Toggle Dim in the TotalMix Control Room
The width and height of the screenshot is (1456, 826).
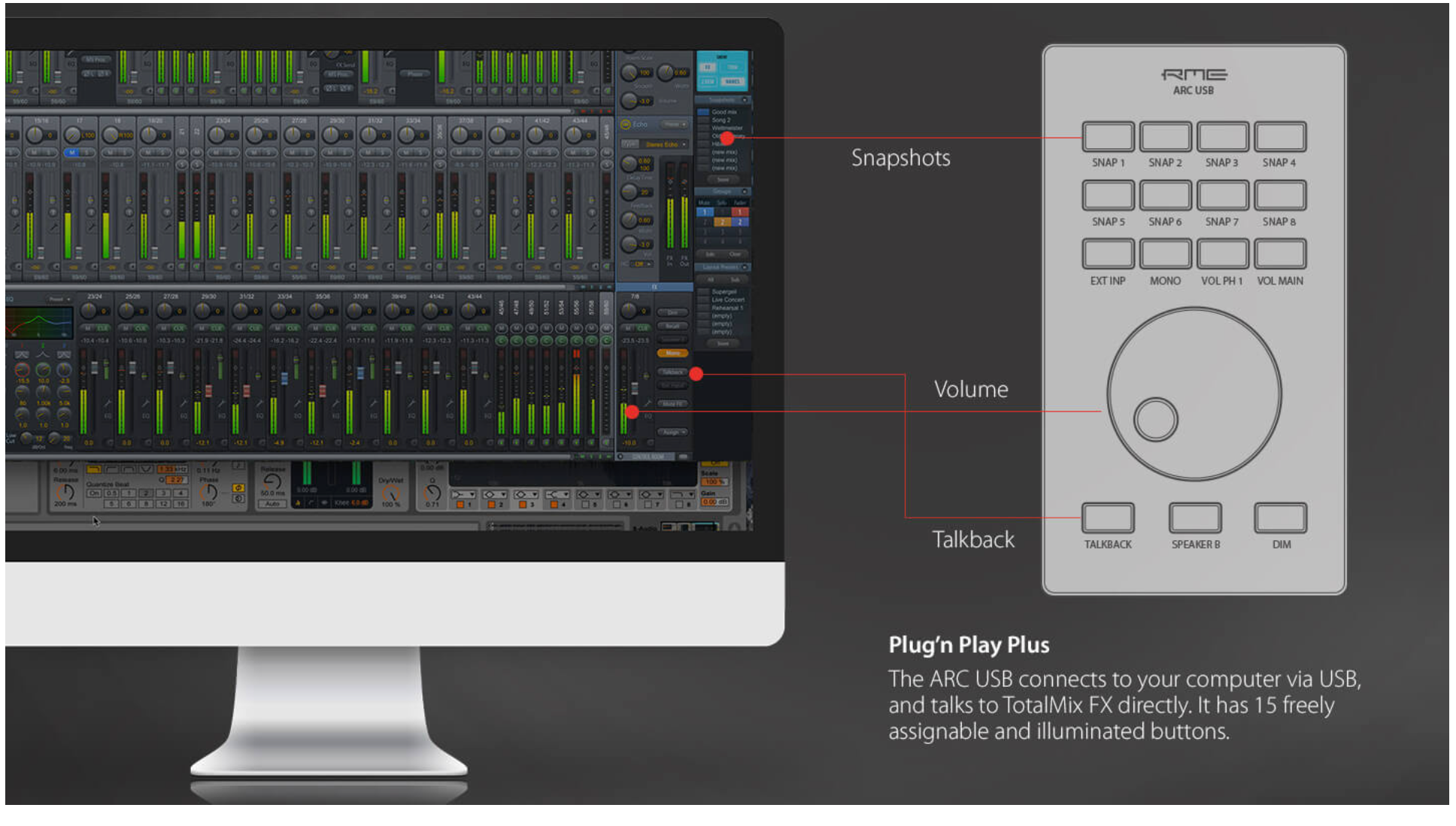[x=672, y=312]
